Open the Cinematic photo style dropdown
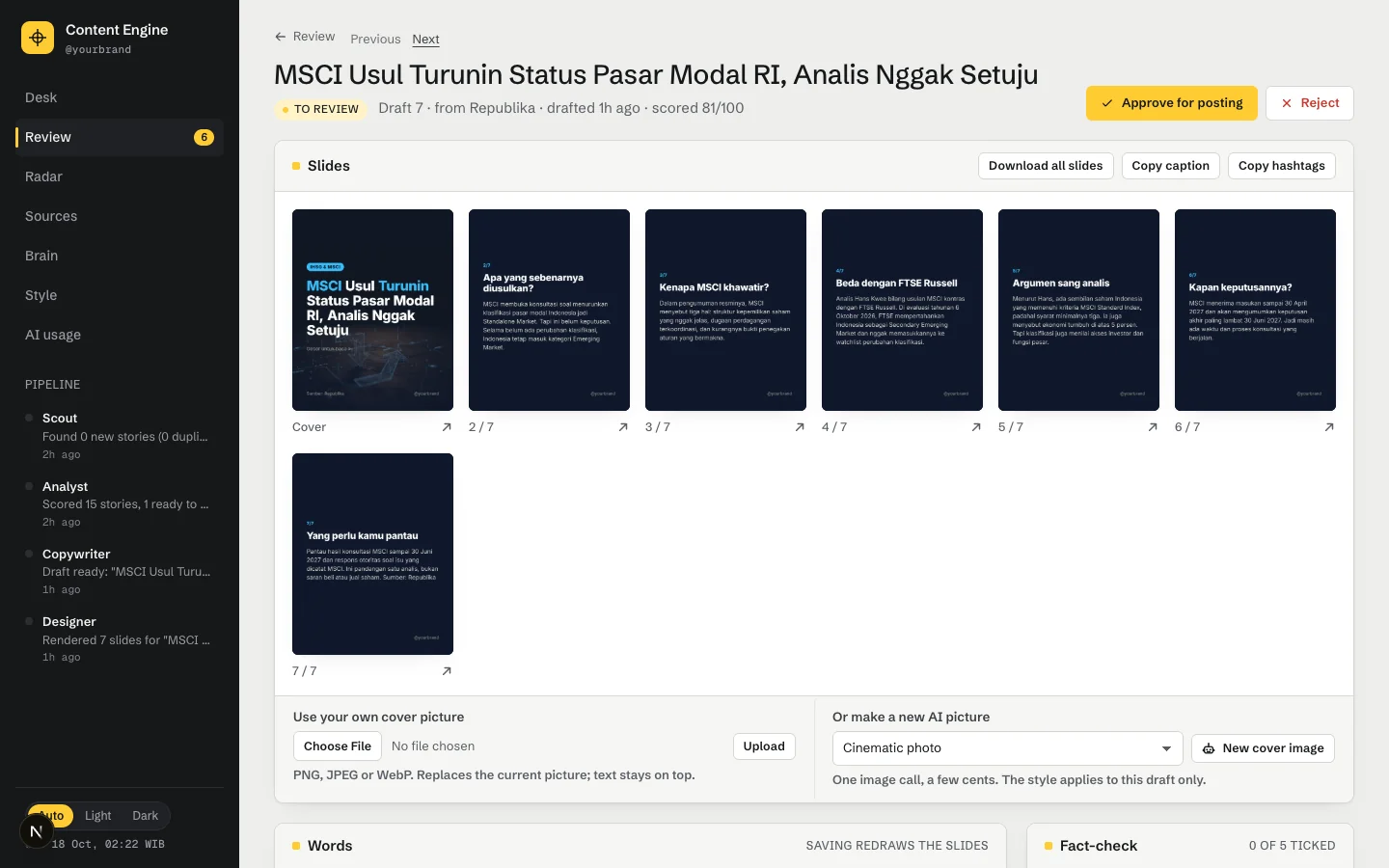 tap(1007, 748)
